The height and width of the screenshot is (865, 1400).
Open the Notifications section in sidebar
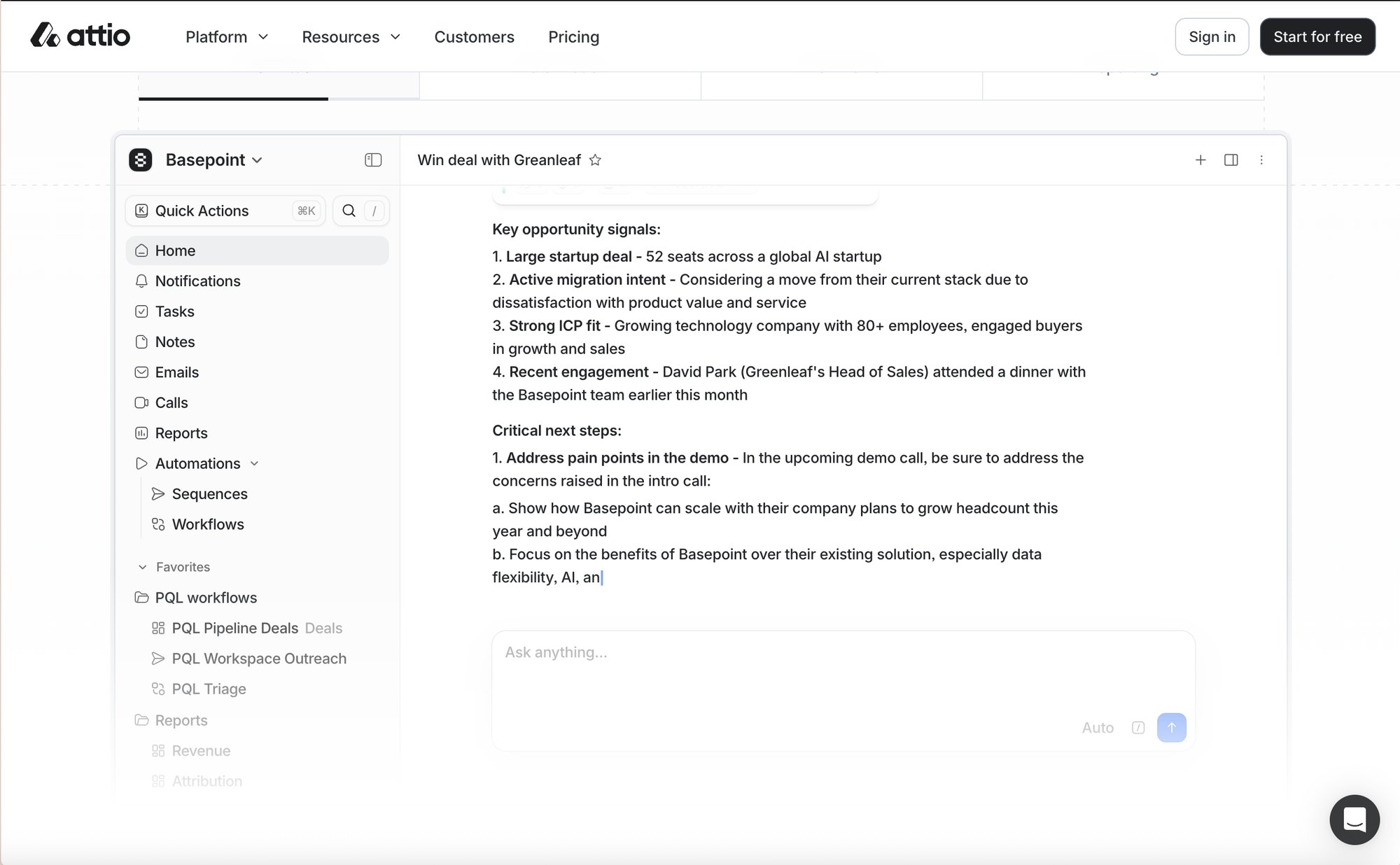(198, 281)
